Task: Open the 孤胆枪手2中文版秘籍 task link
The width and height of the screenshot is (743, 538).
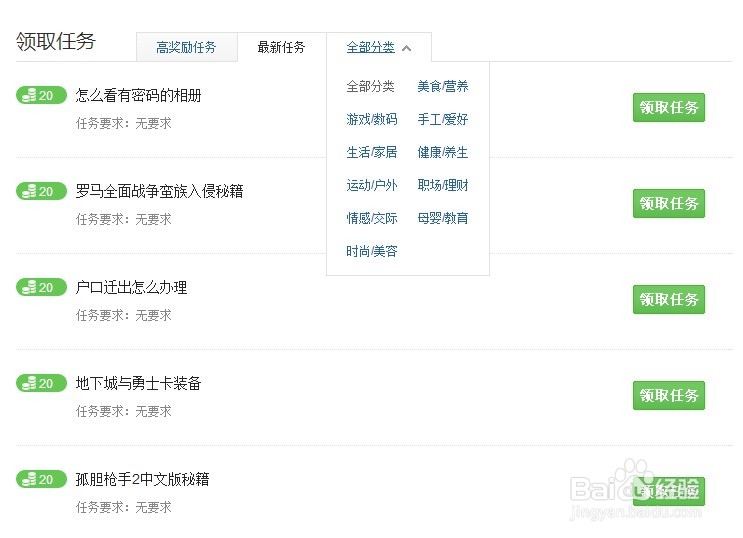Action: coord(143,480)
